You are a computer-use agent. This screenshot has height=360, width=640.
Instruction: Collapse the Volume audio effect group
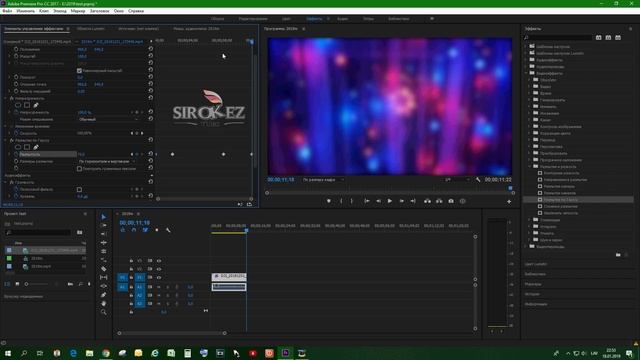coord(6,182)
